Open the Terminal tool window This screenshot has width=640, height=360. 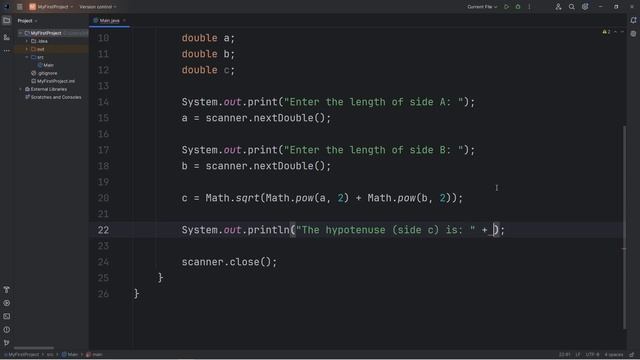tap(7, 316)
